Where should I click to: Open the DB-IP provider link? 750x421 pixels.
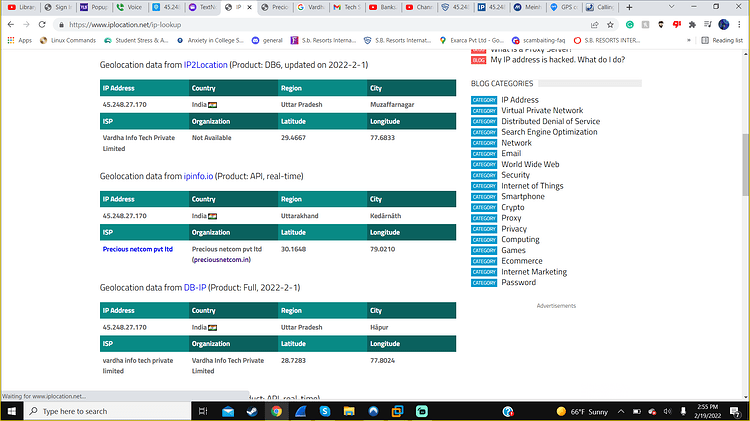(195, 288)
